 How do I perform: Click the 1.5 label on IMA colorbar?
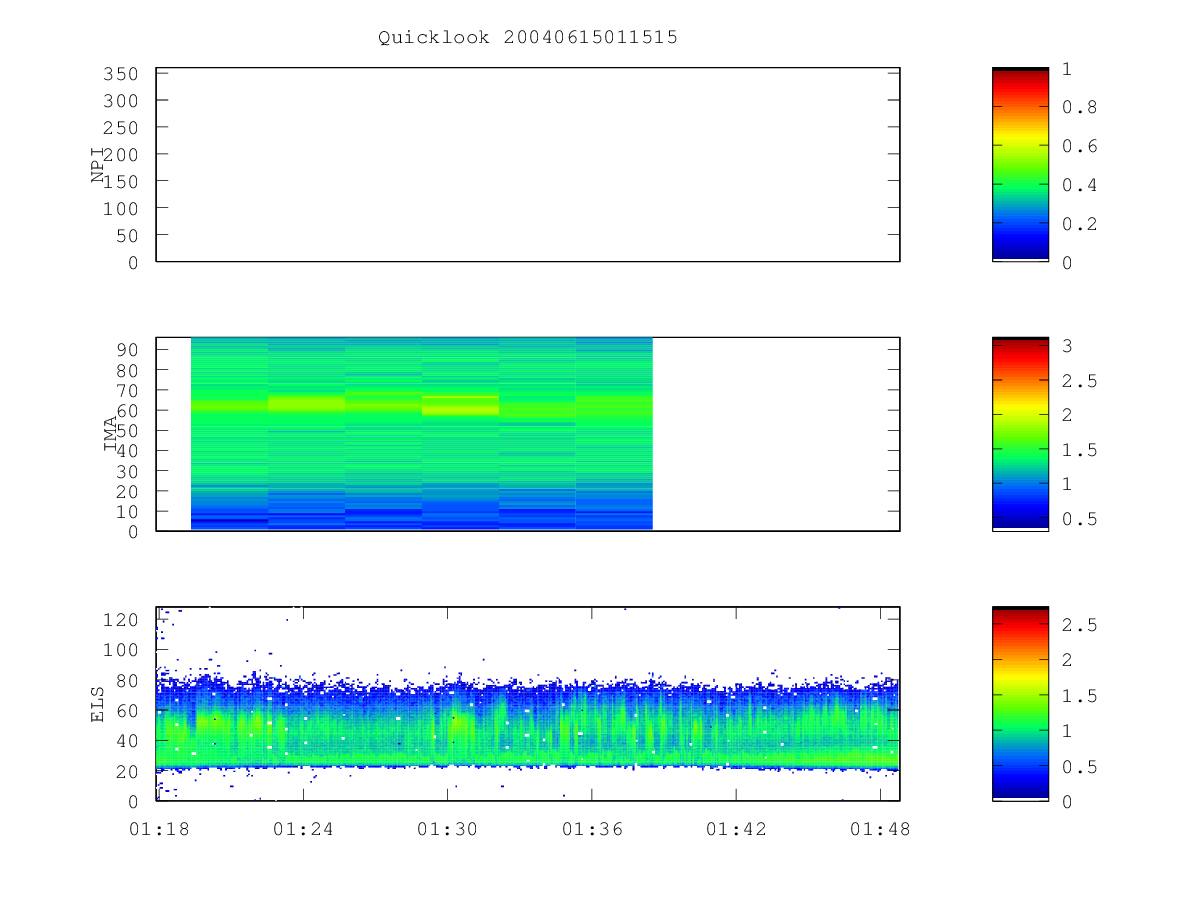click(x=1079, y=450)
